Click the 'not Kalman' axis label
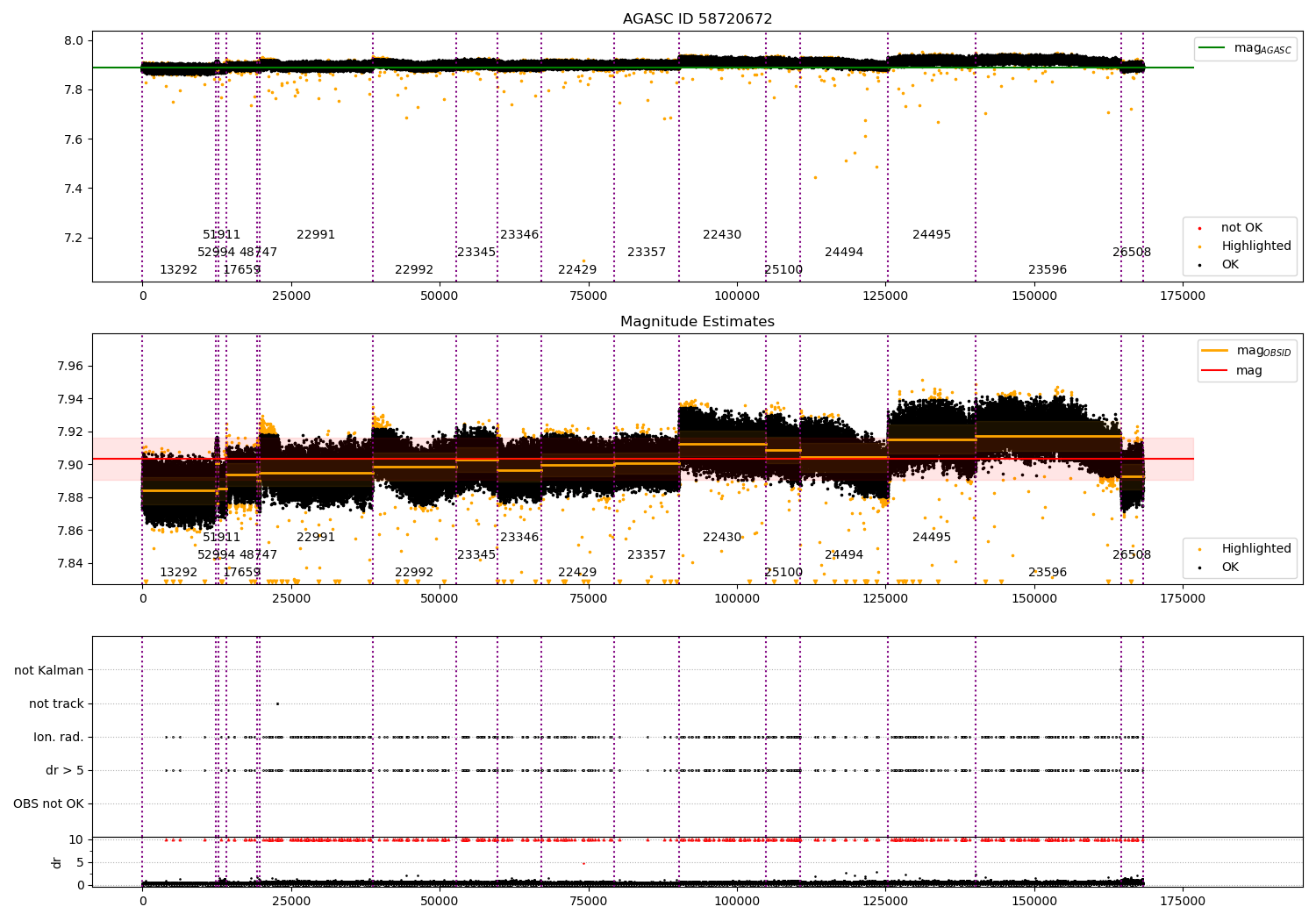Viewport: 1316px width, 921px height. click(49, 670)
